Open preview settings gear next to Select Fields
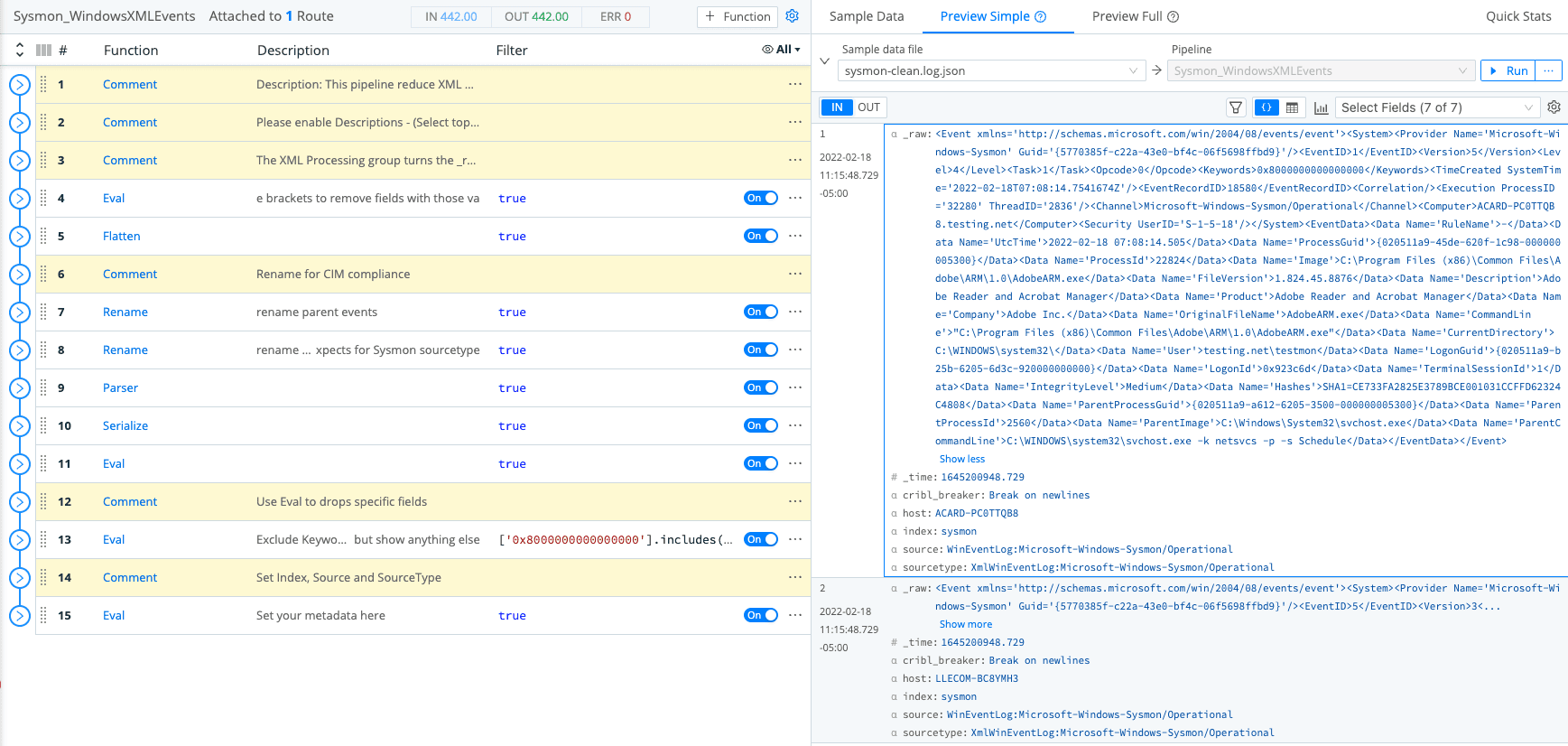 click(x=1554, y=107)
